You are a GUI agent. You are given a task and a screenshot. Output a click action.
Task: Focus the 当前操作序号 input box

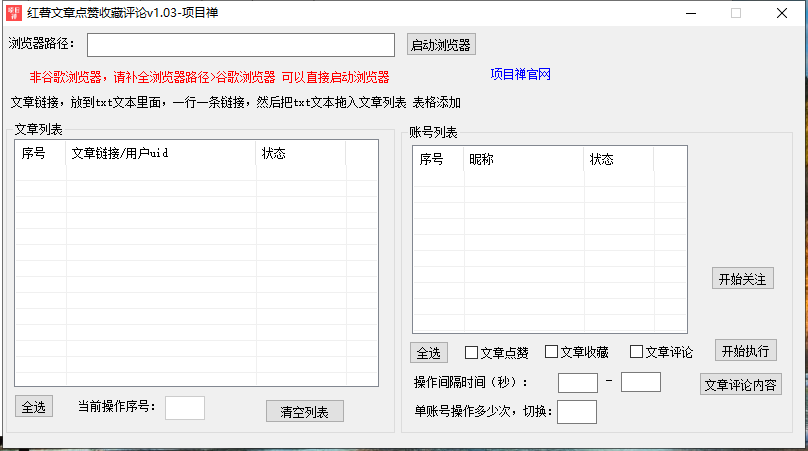point(185,407)
